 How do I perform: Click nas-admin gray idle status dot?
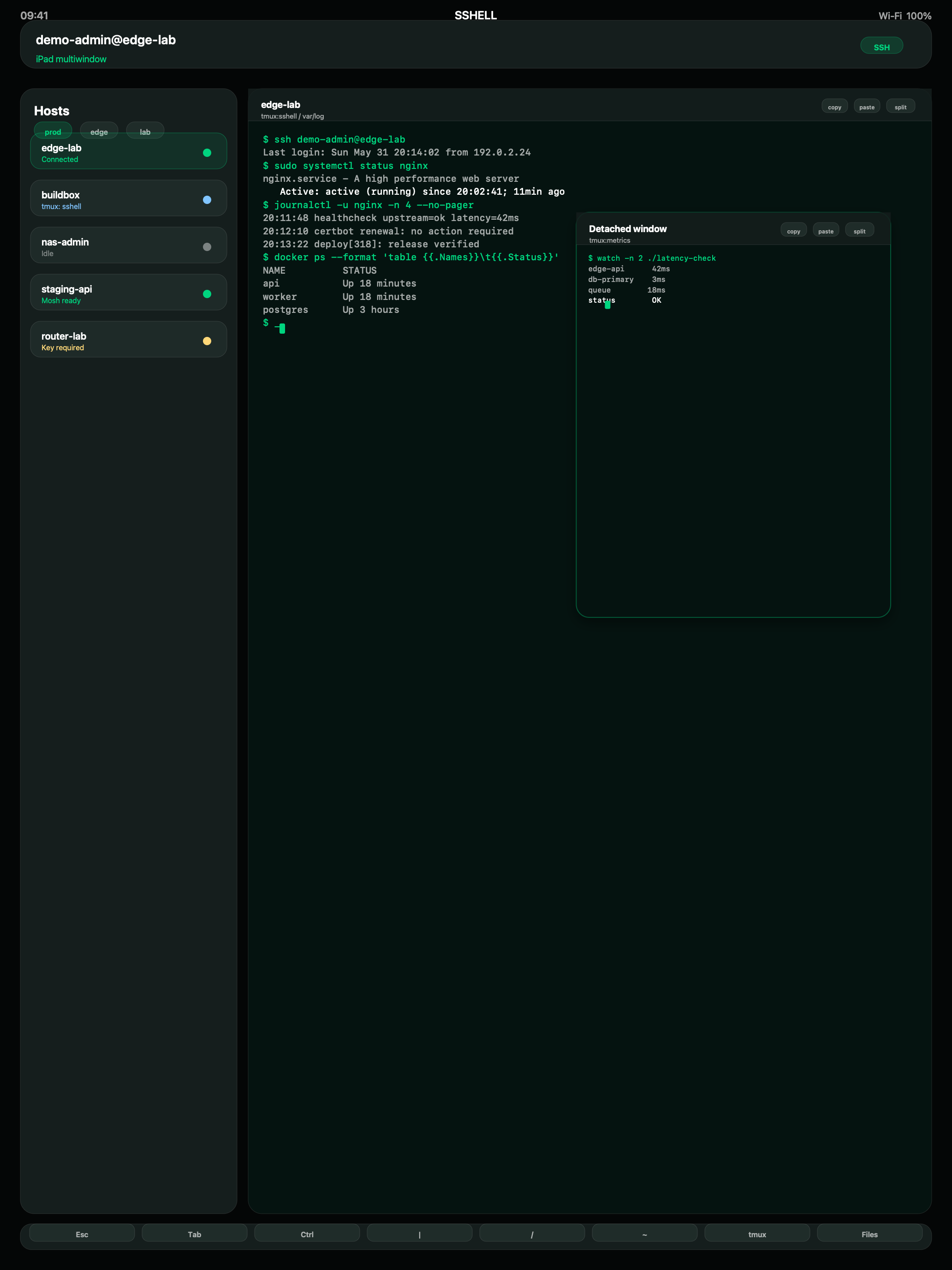[207, 247]
